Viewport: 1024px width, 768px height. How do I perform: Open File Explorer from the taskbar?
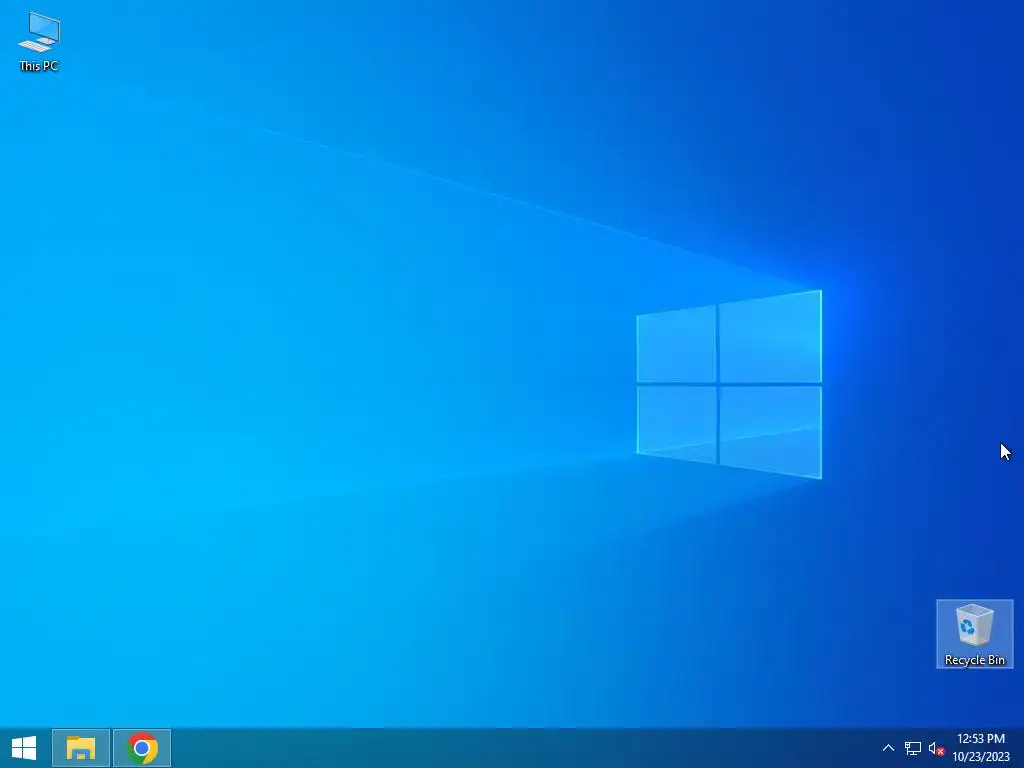81,748
